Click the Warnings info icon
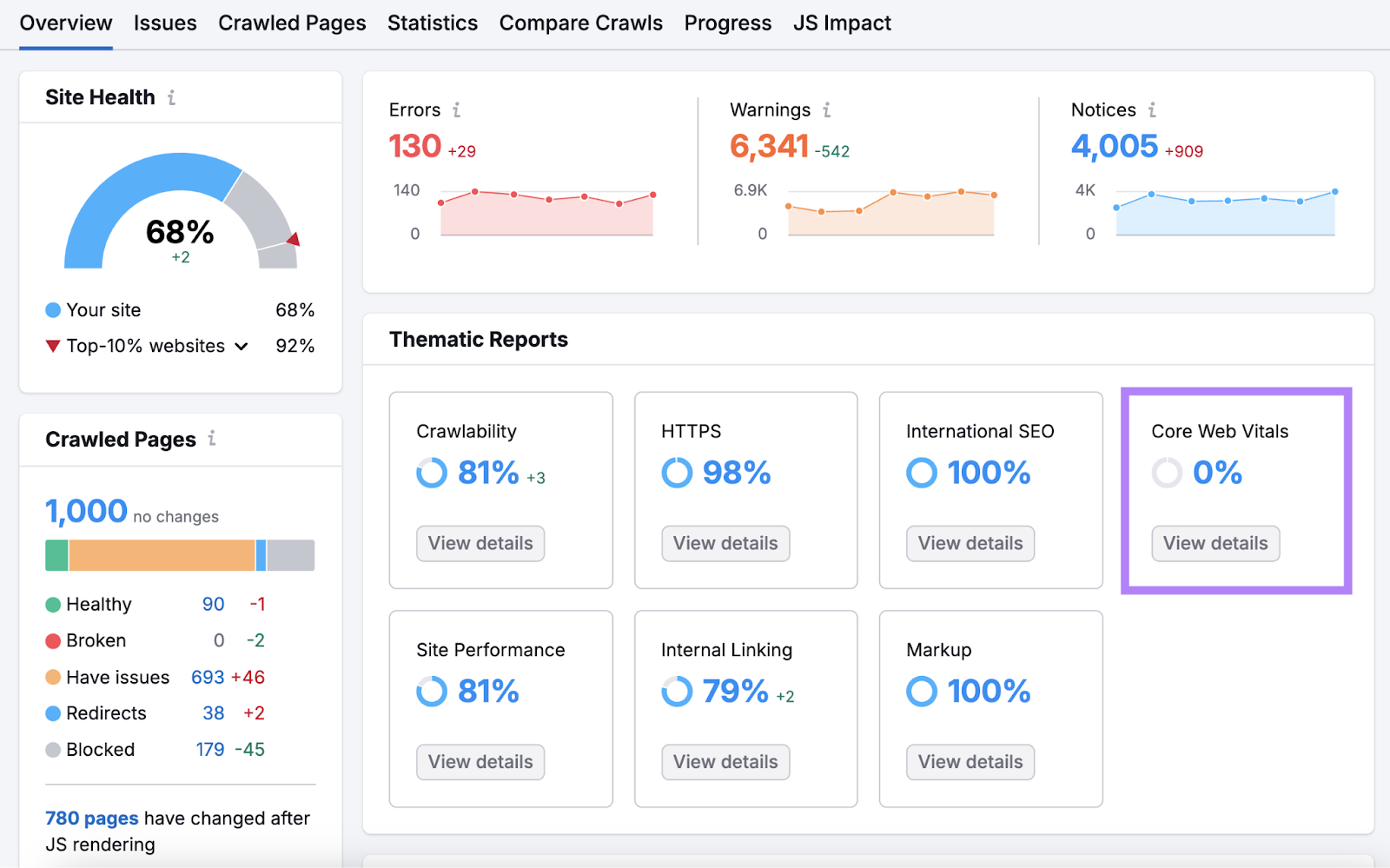This screenshot has height=868, width=1390. coord(827,109)
